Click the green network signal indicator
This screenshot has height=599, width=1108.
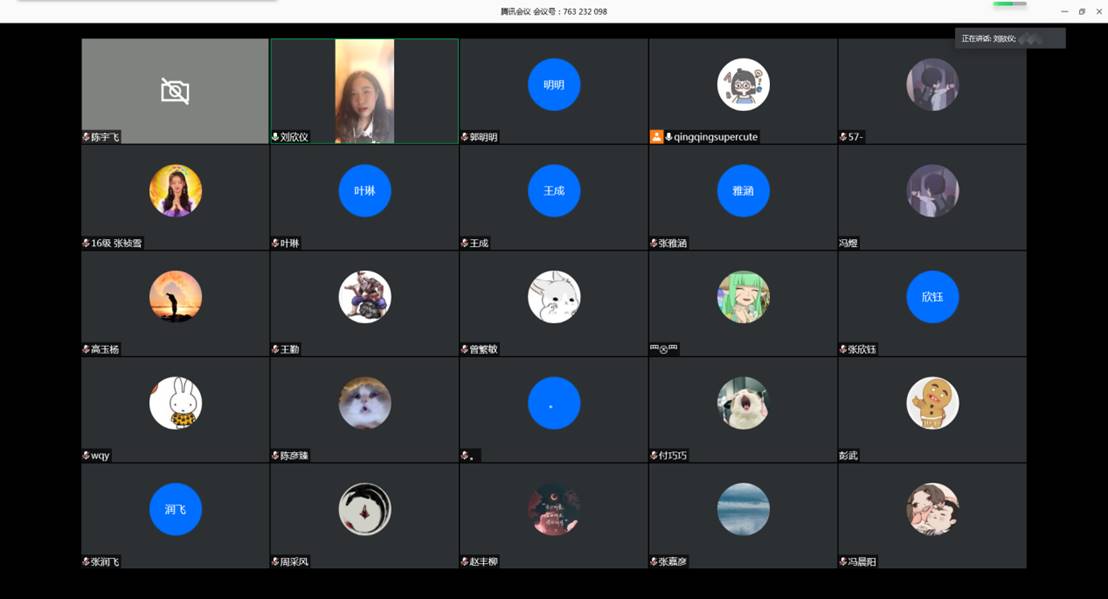click(x=1009, y=4)
